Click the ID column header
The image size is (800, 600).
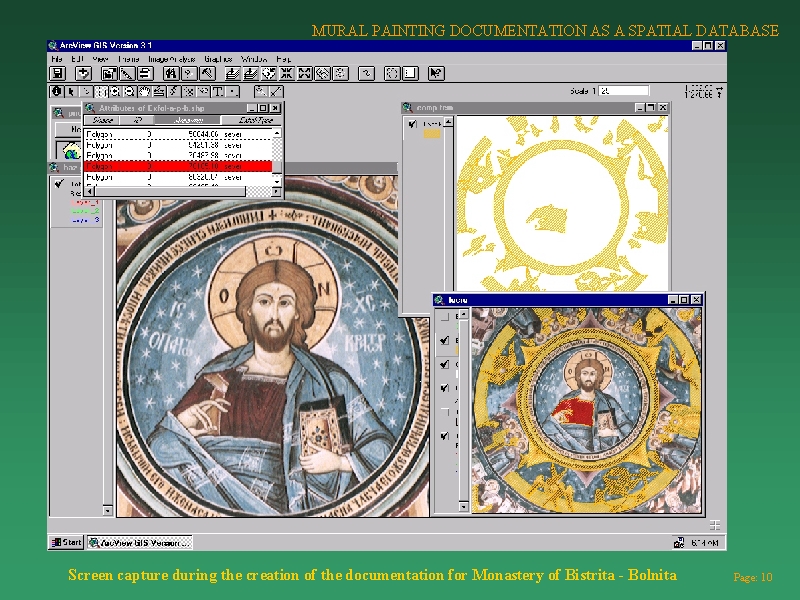pos(137,120)
